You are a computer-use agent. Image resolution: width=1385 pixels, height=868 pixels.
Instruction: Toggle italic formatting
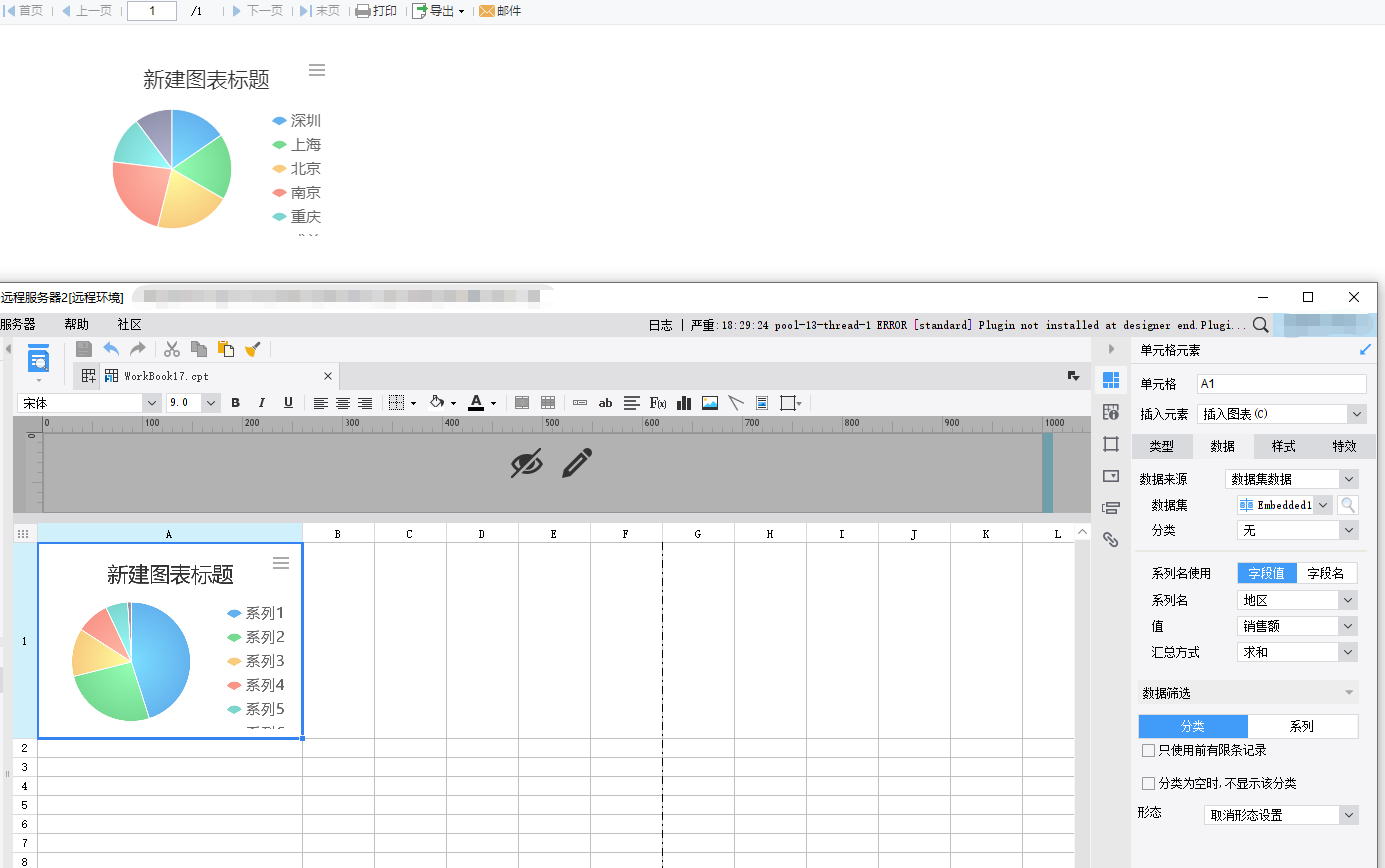(x=262, y=403)
